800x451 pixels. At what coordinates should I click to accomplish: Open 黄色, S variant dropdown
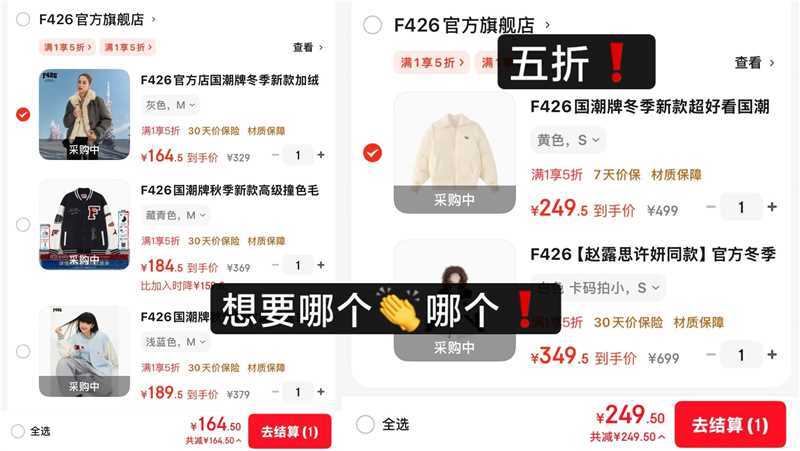pyautogui.click(x=568, y=140)
